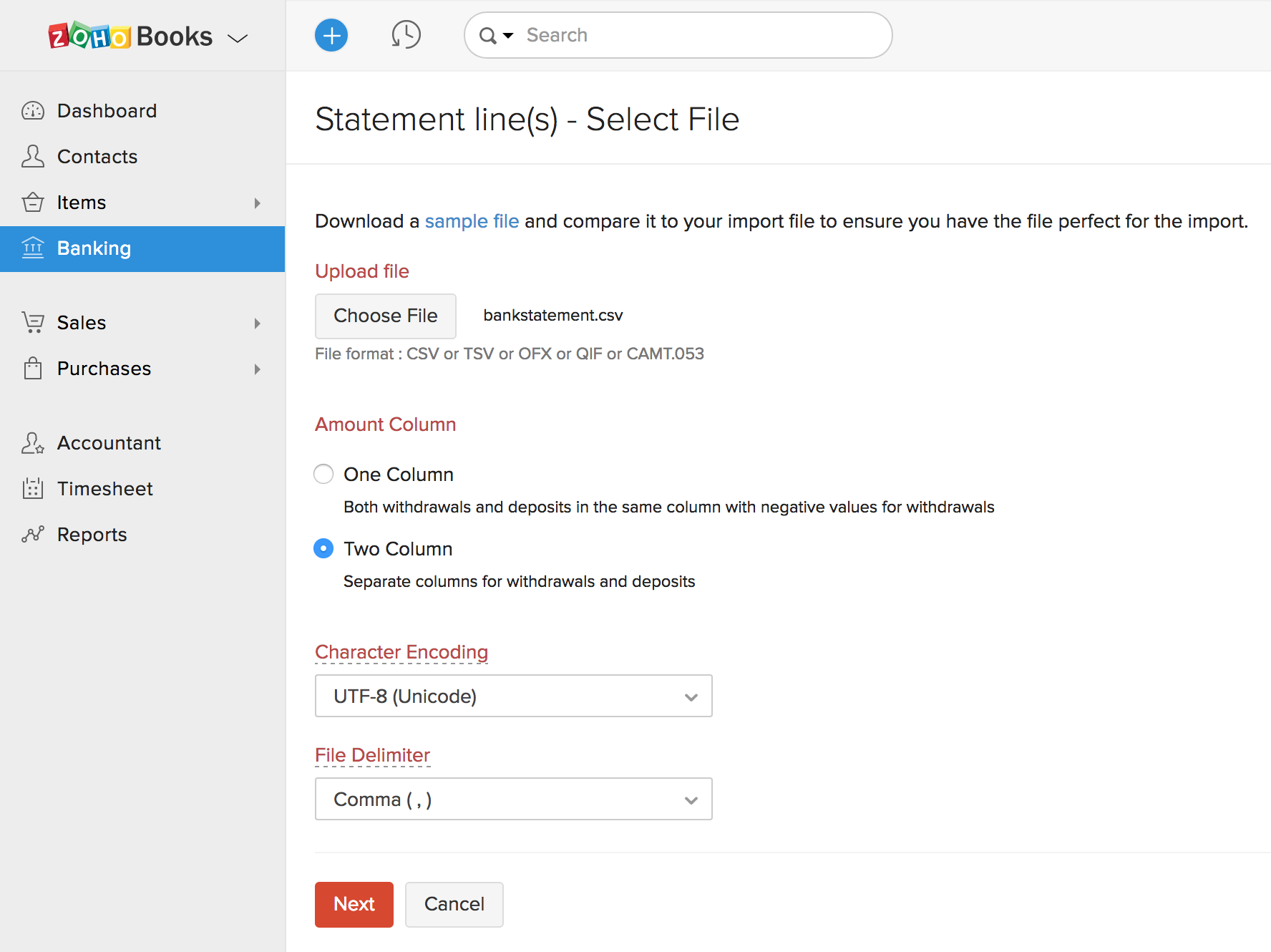Click the Reports graph icon

(33, 535)
